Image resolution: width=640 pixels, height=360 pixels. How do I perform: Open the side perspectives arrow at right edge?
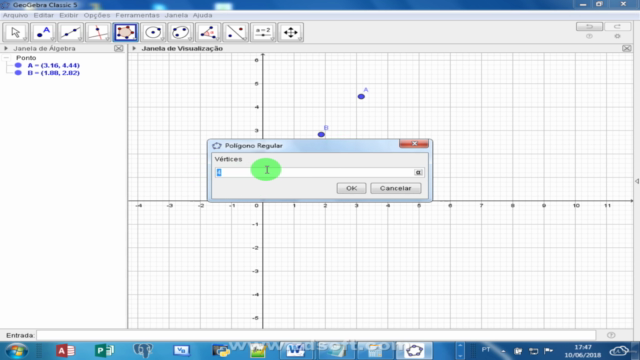point(637,181)
